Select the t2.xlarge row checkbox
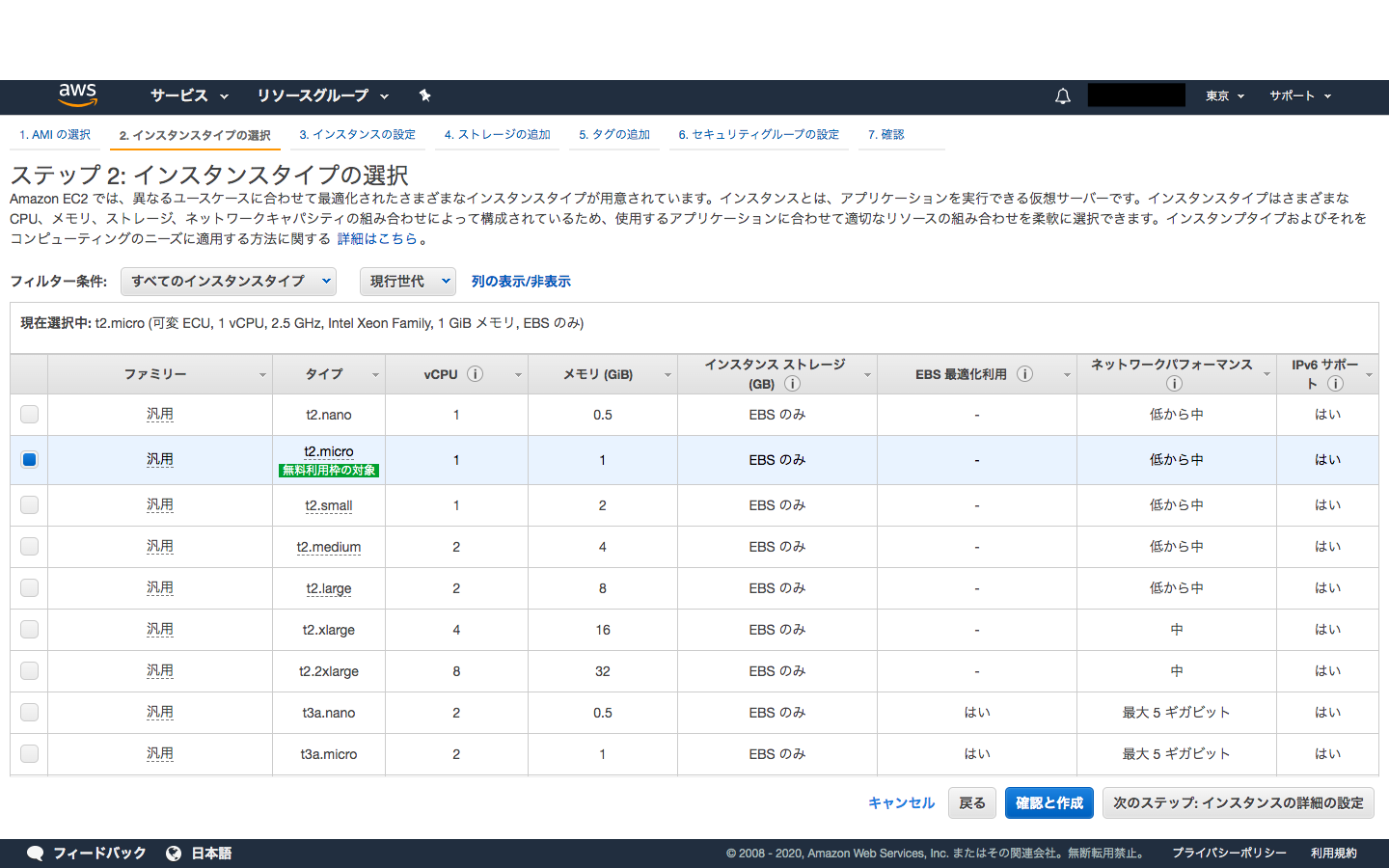Screen dimensions: 1389x868 point(30,629)
